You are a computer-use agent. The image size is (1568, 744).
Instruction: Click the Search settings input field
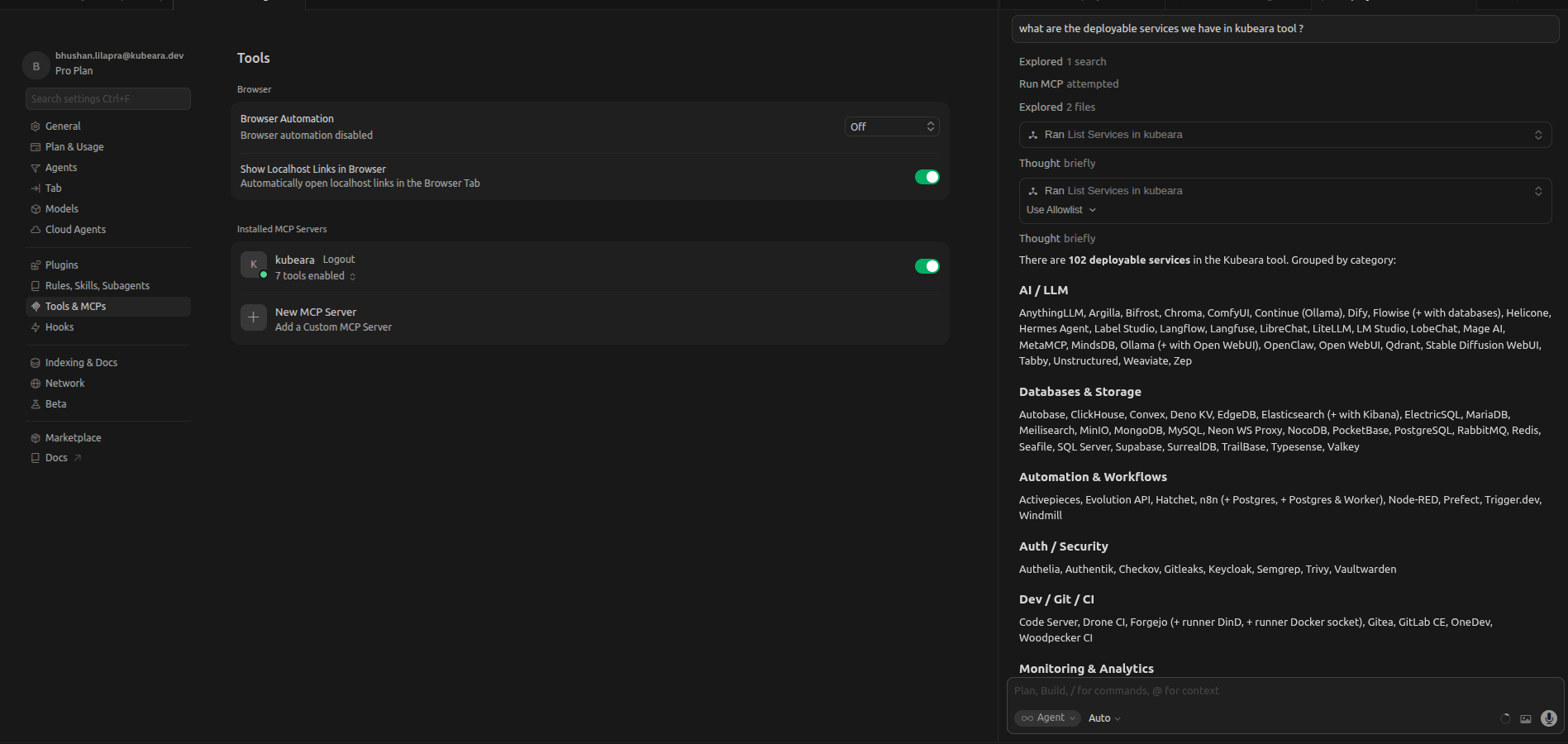(x=108, y=98)
